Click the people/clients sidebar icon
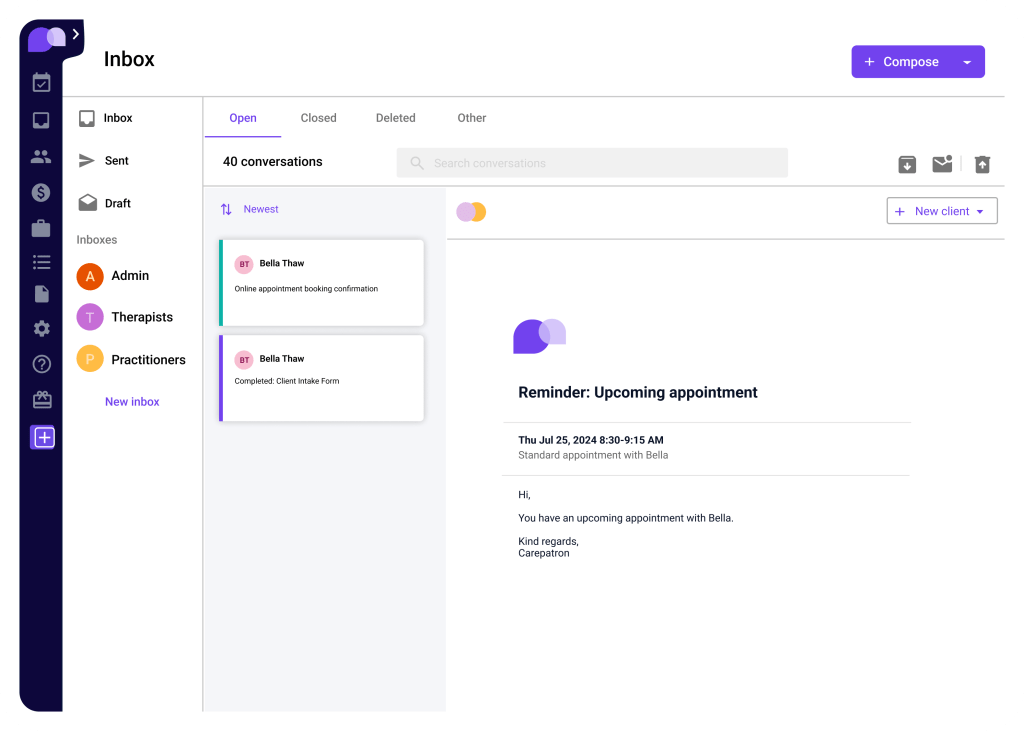This screenshot has width=1024, height=731. 41,156
